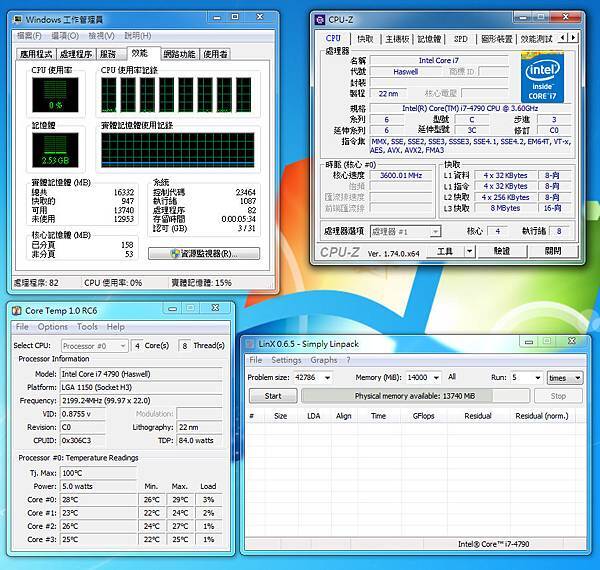Open 檔案(F) menu in Task Manager

[x=29, y=36]
